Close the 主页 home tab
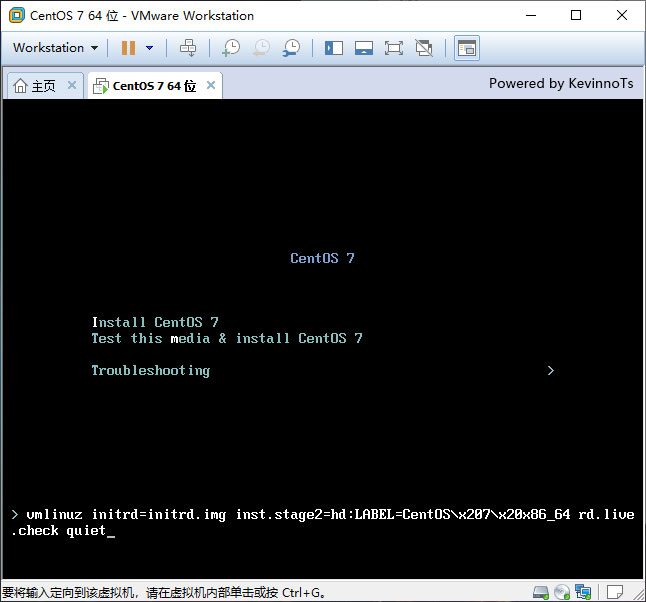 coord(72,85)
